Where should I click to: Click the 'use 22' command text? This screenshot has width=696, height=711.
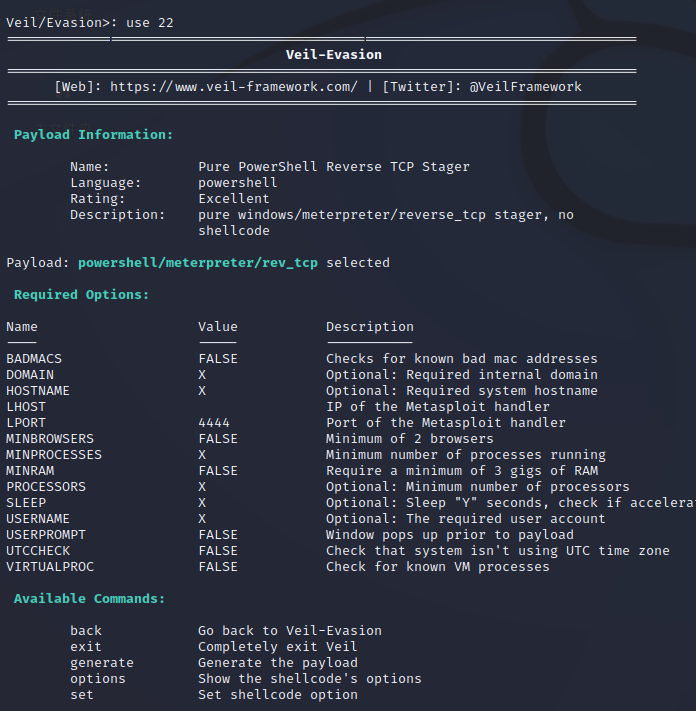pyautogui.click(x=150, y=23)
